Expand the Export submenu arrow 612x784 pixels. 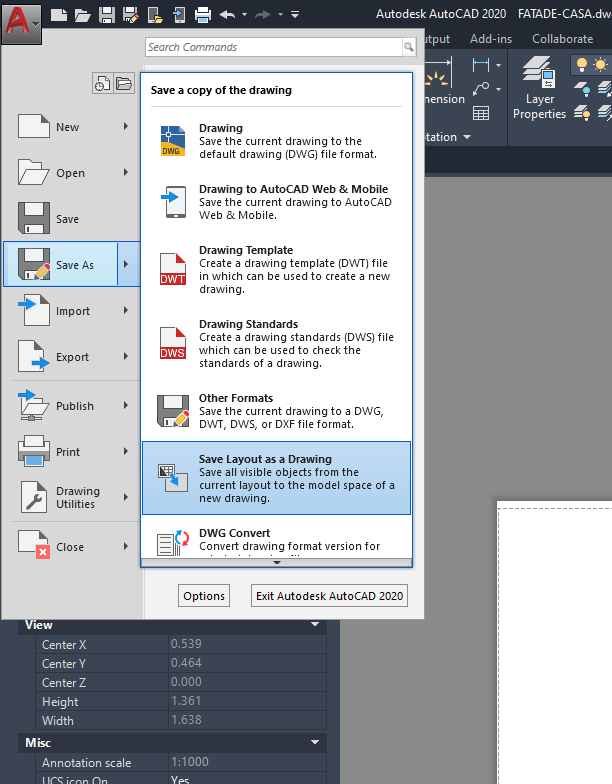(x=126, y=356)
